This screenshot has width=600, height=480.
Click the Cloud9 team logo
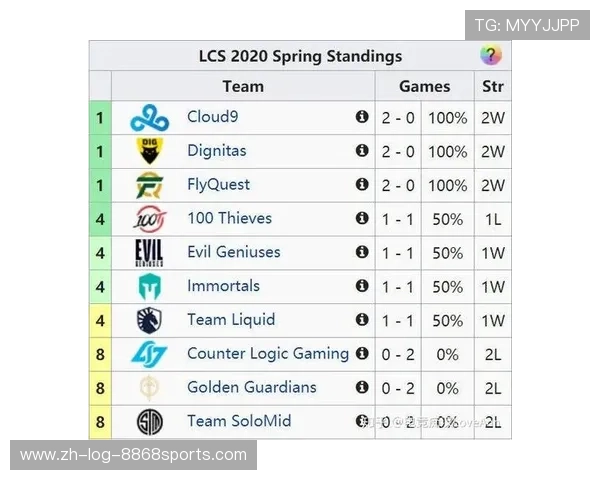click(149, 118)
